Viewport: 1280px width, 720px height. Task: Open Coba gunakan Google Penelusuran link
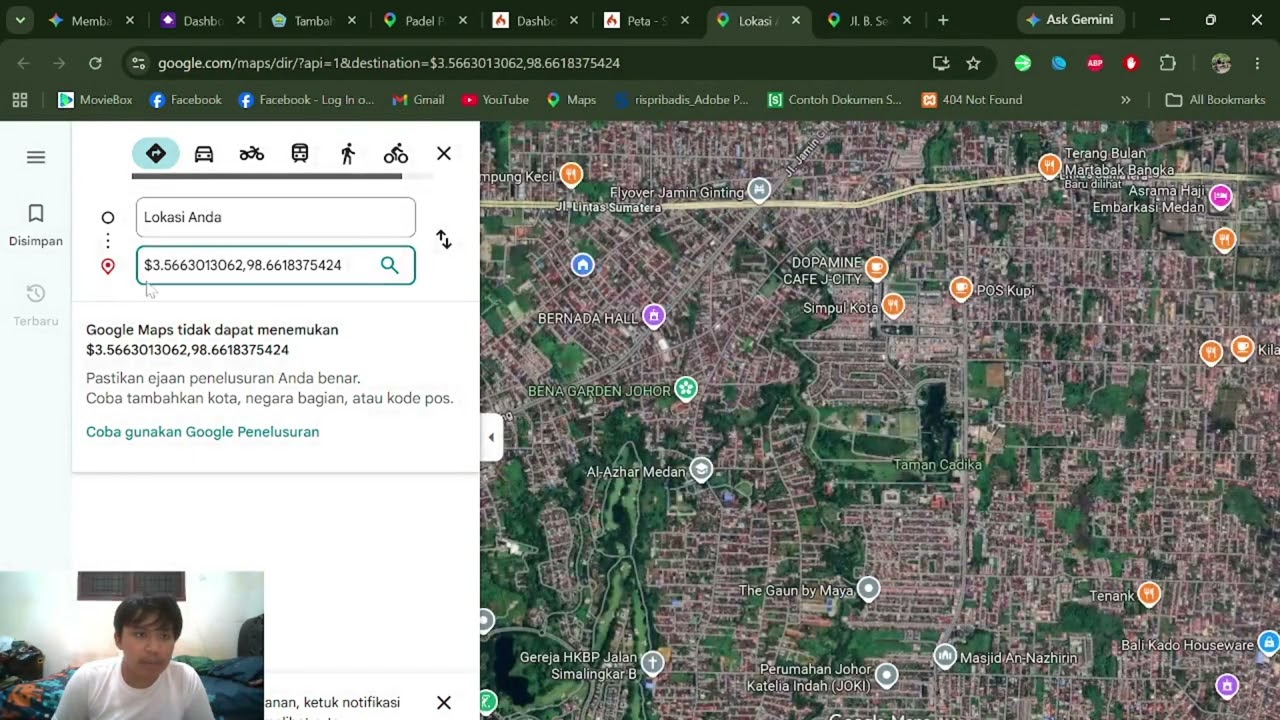pos(203,432)
